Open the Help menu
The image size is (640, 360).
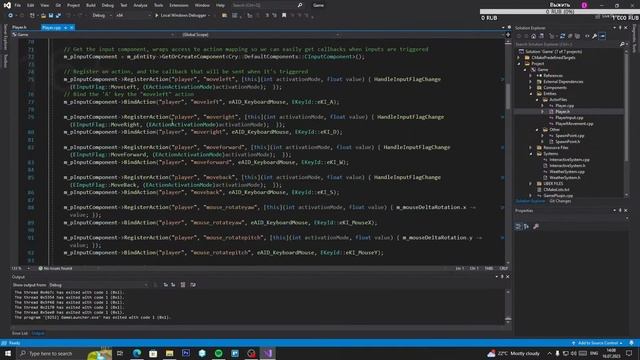point(220,5)
